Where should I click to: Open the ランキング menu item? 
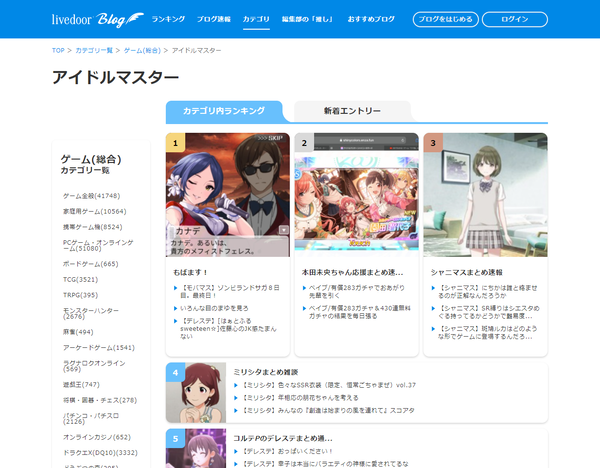click(168, 19)
